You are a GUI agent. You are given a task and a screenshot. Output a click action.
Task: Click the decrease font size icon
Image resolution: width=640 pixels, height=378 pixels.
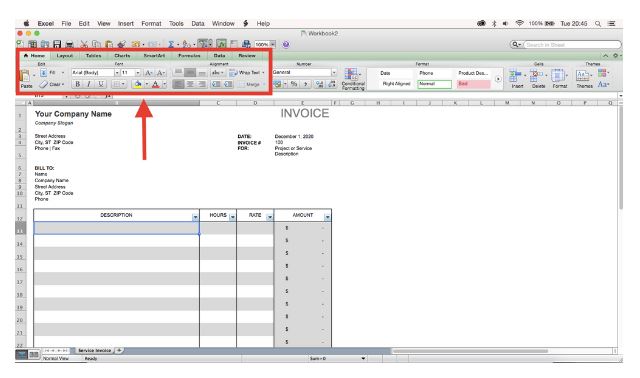tap(161, 73)
